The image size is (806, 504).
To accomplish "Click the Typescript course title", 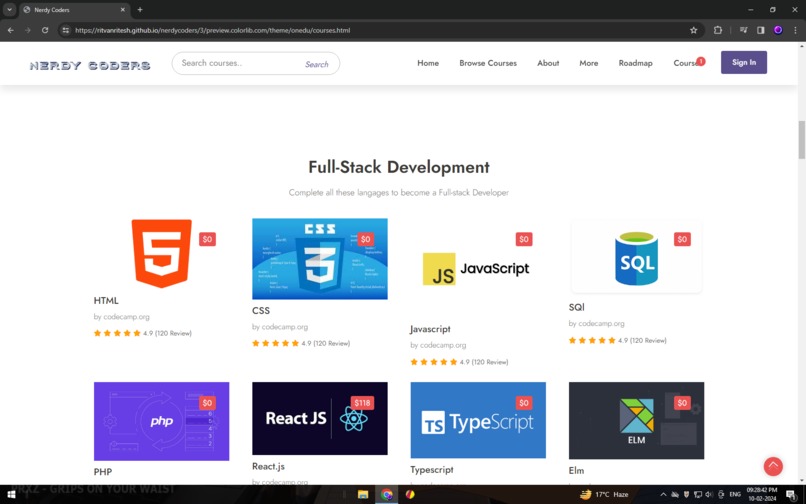I will 432,470.
